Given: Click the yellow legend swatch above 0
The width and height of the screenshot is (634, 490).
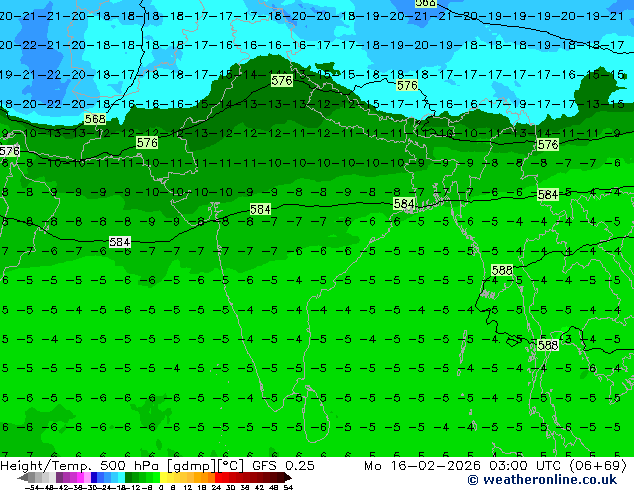Looking at the screenshot, I should click(x=163, y=478).
